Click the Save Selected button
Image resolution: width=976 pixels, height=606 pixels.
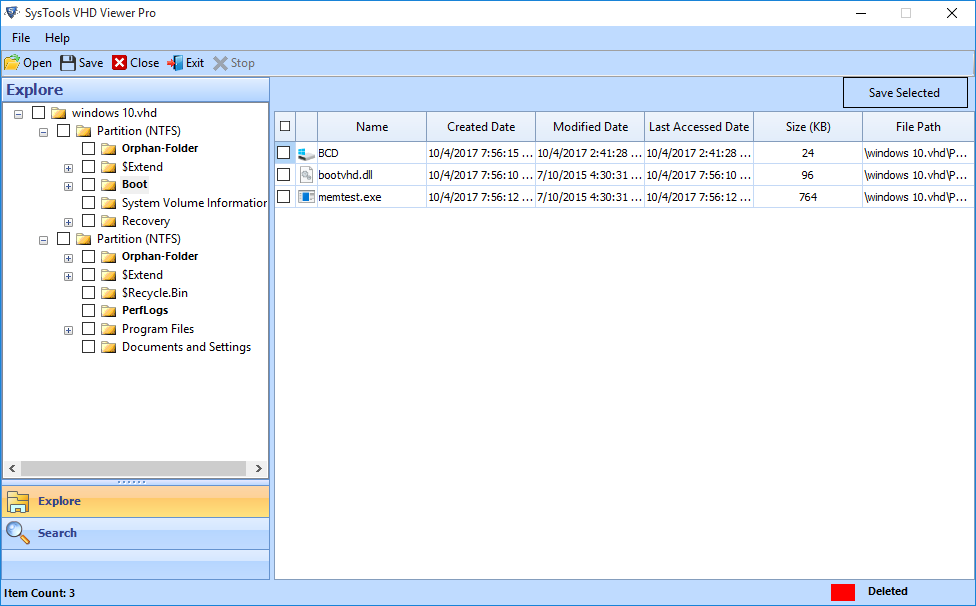click(905, 92)
